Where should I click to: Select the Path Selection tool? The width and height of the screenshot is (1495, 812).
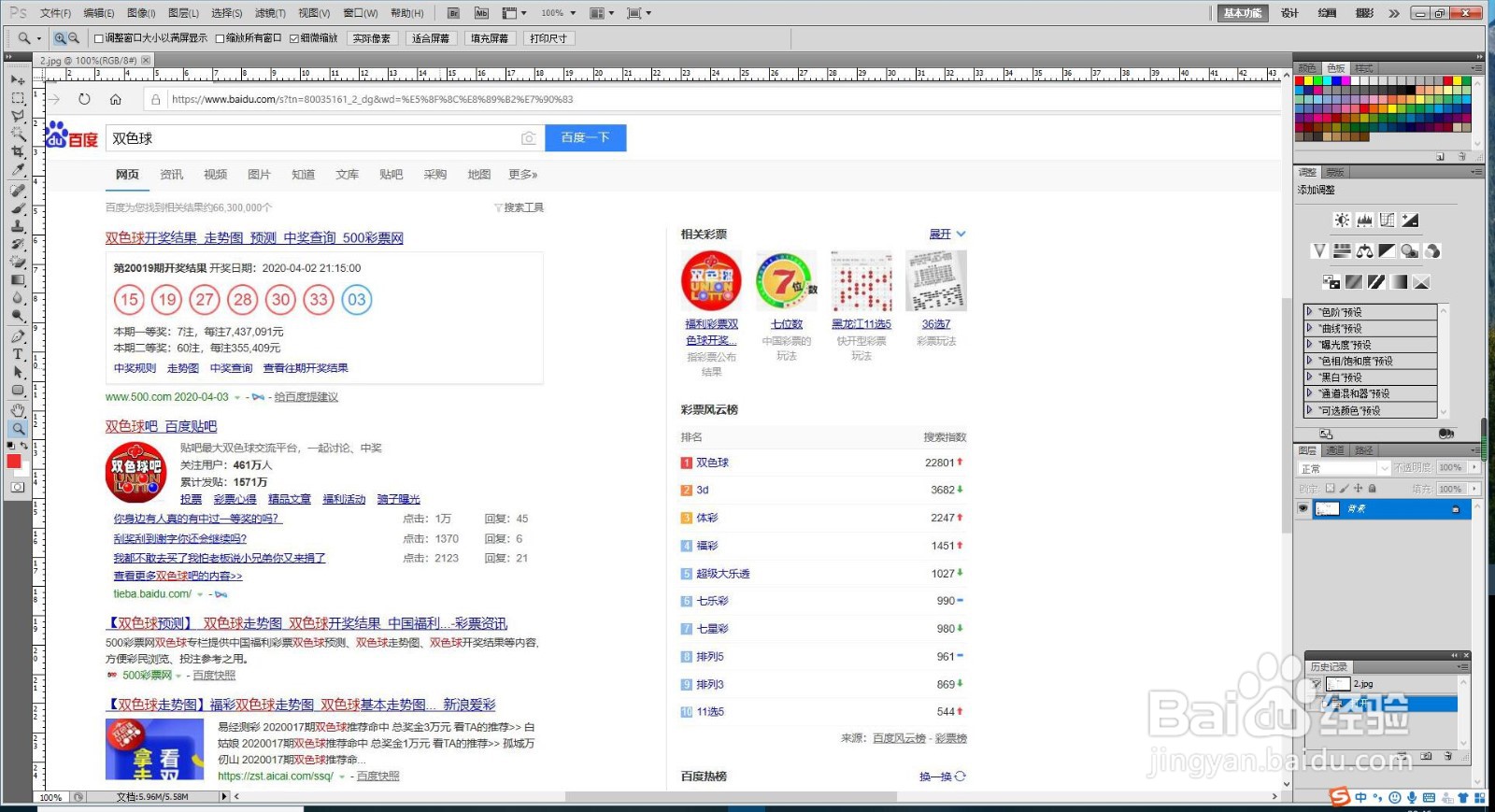pos(17,372)
